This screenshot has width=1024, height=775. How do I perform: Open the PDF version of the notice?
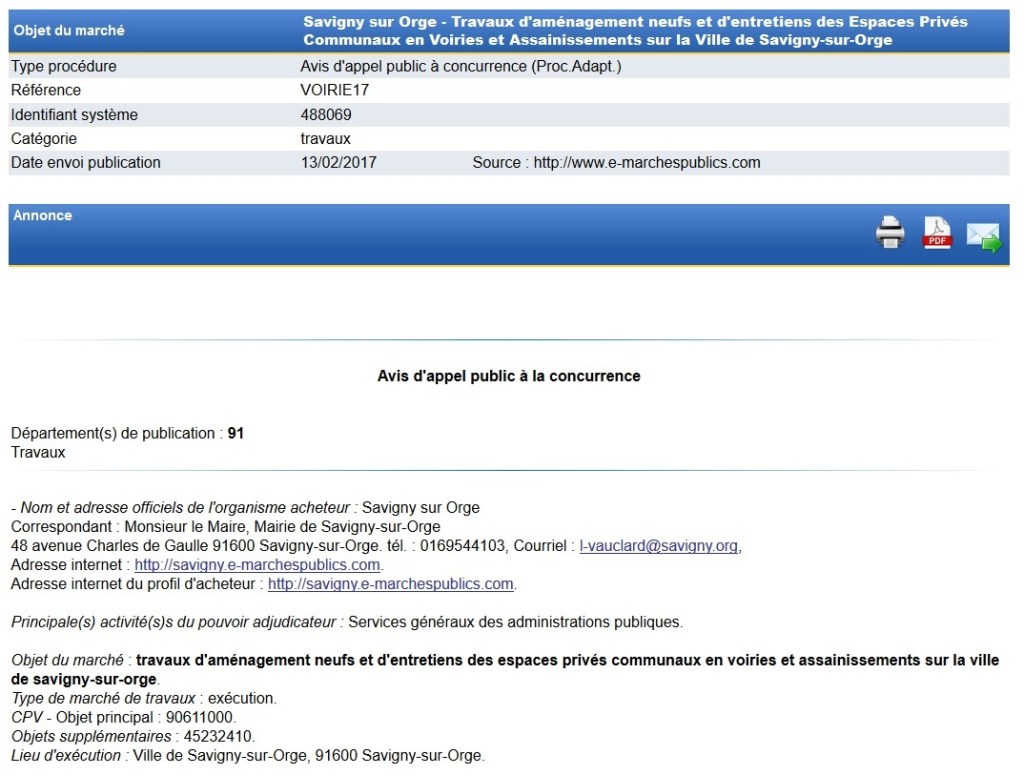point(937,232)
